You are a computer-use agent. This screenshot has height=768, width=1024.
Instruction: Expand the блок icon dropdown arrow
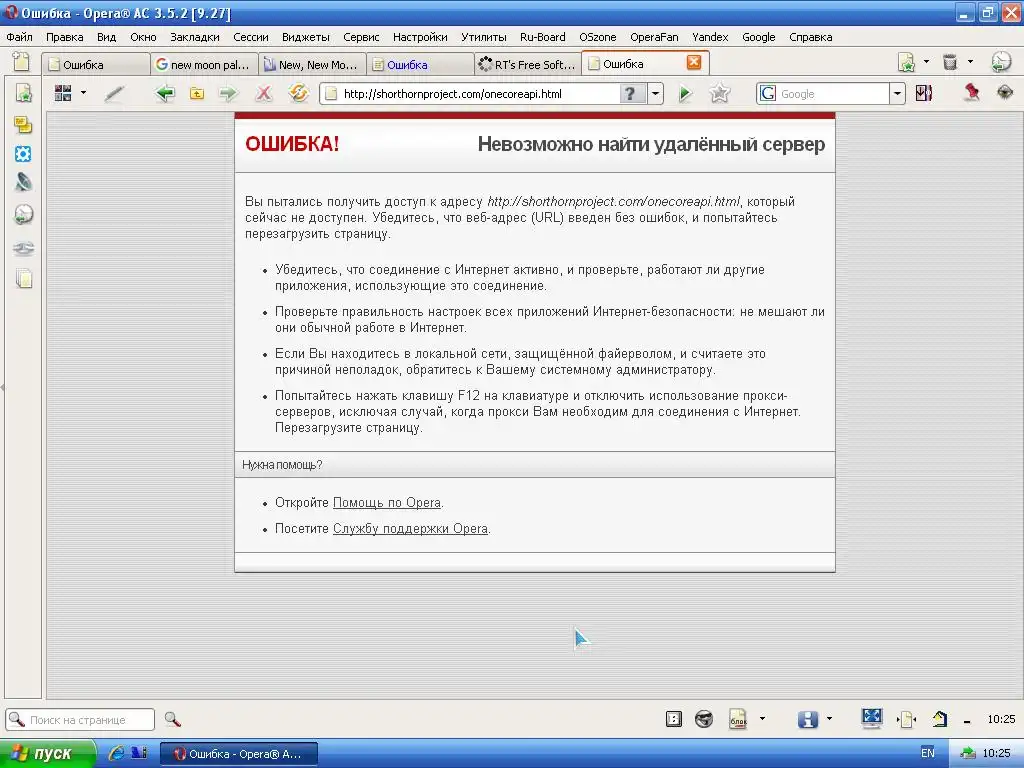point(761,718)
